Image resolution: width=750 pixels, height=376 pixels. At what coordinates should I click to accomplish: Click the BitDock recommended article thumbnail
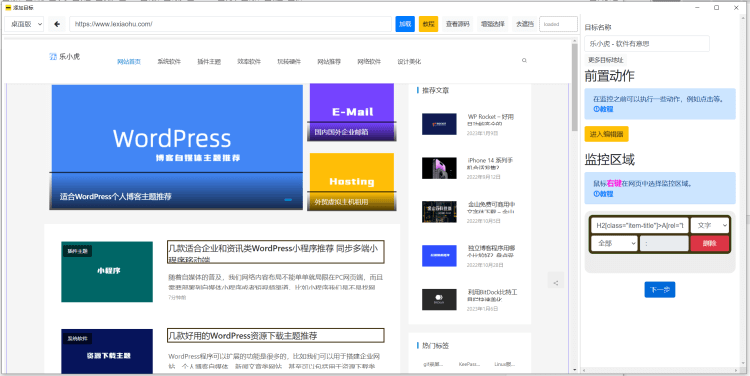click(439, 299)
